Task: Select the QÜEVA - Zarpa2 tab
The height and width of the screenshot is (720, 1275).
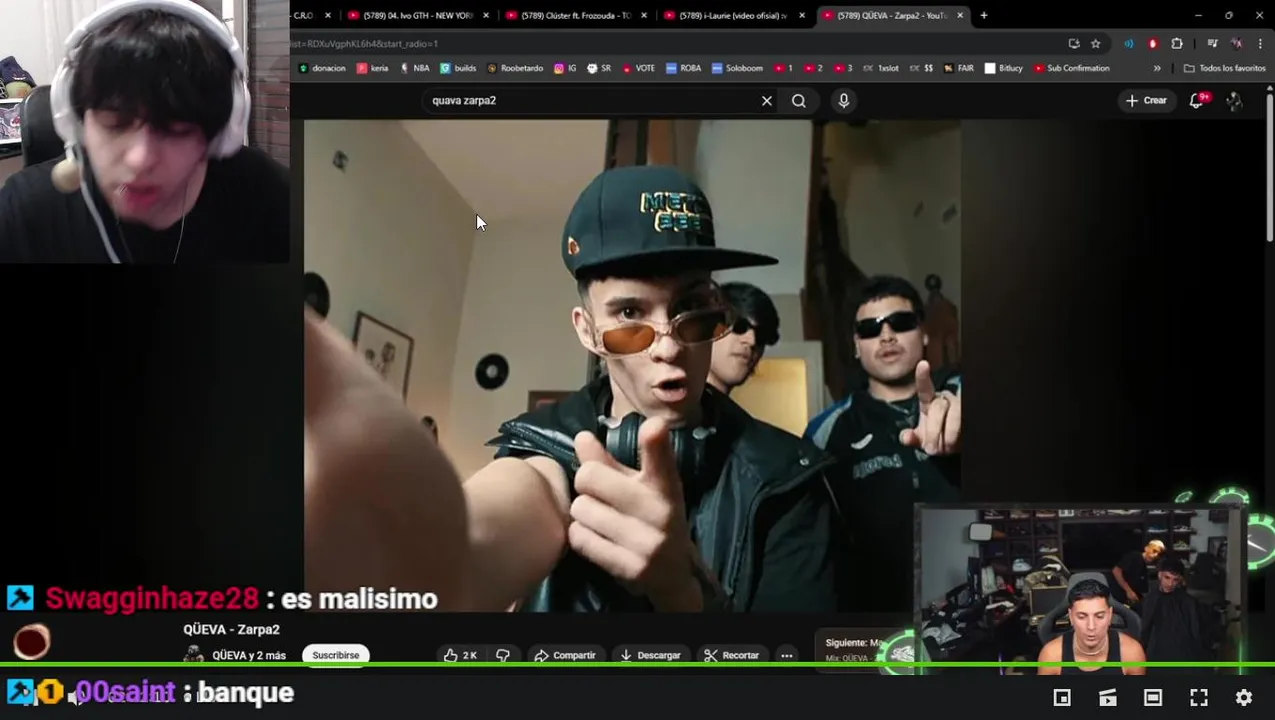Action: [892, 15]
